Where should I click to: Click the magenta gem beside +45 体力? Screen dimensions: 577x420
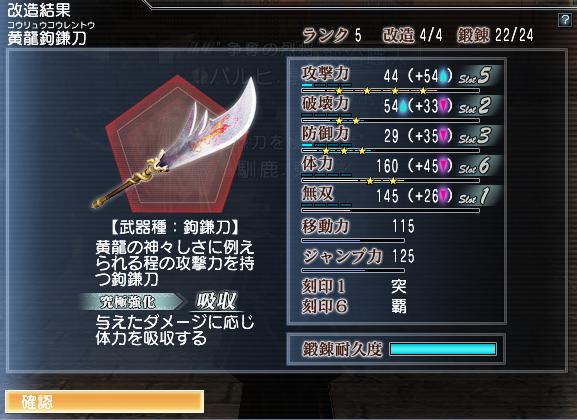pos(443,166)
